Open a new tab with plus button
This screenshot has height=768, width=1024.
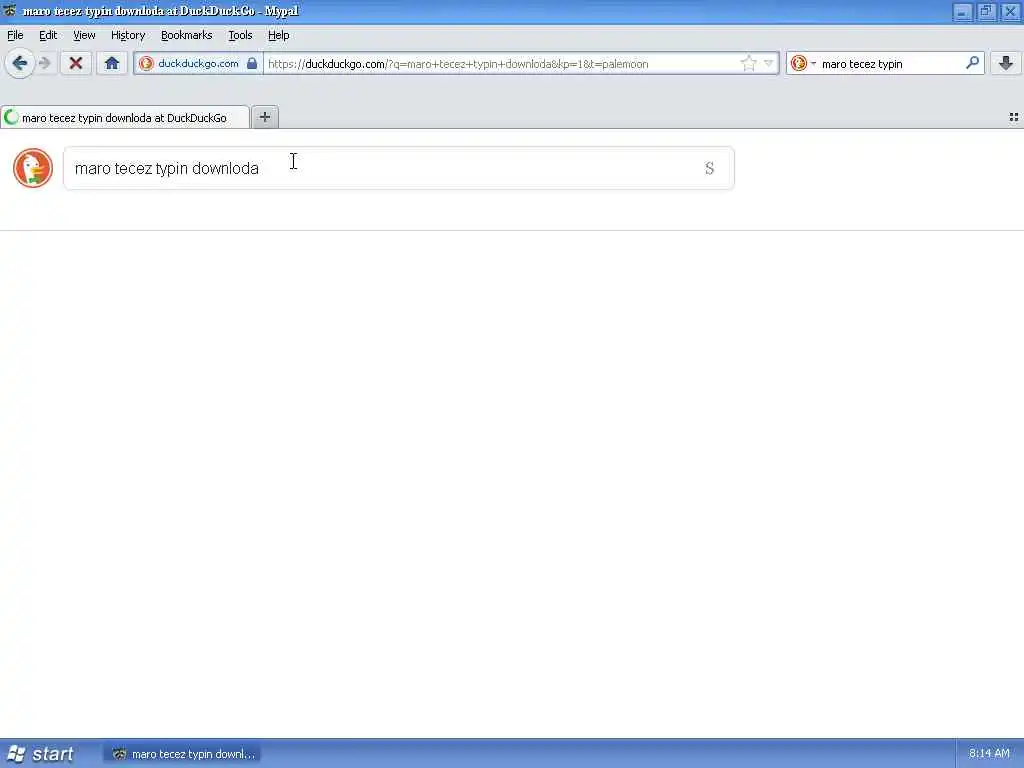click(264, 118)
